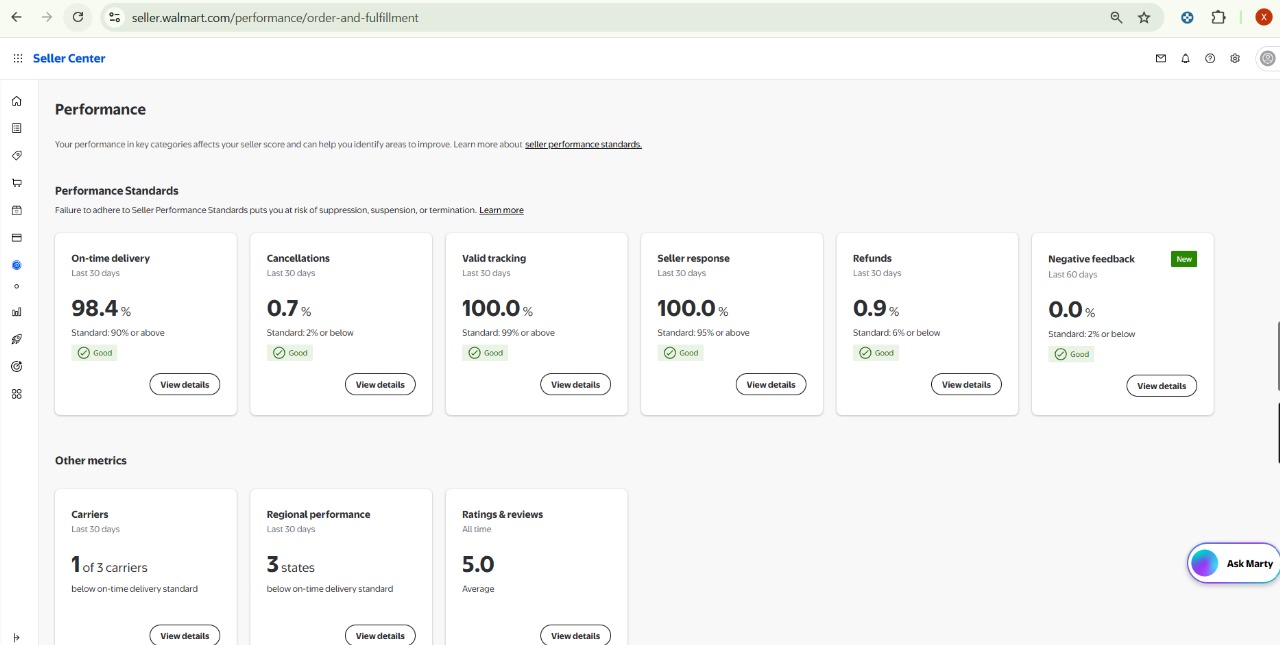View details for Negative feedback
Image resolution: width=1280 pixels, height=645 pixels.
click(x=1161, y=386)
